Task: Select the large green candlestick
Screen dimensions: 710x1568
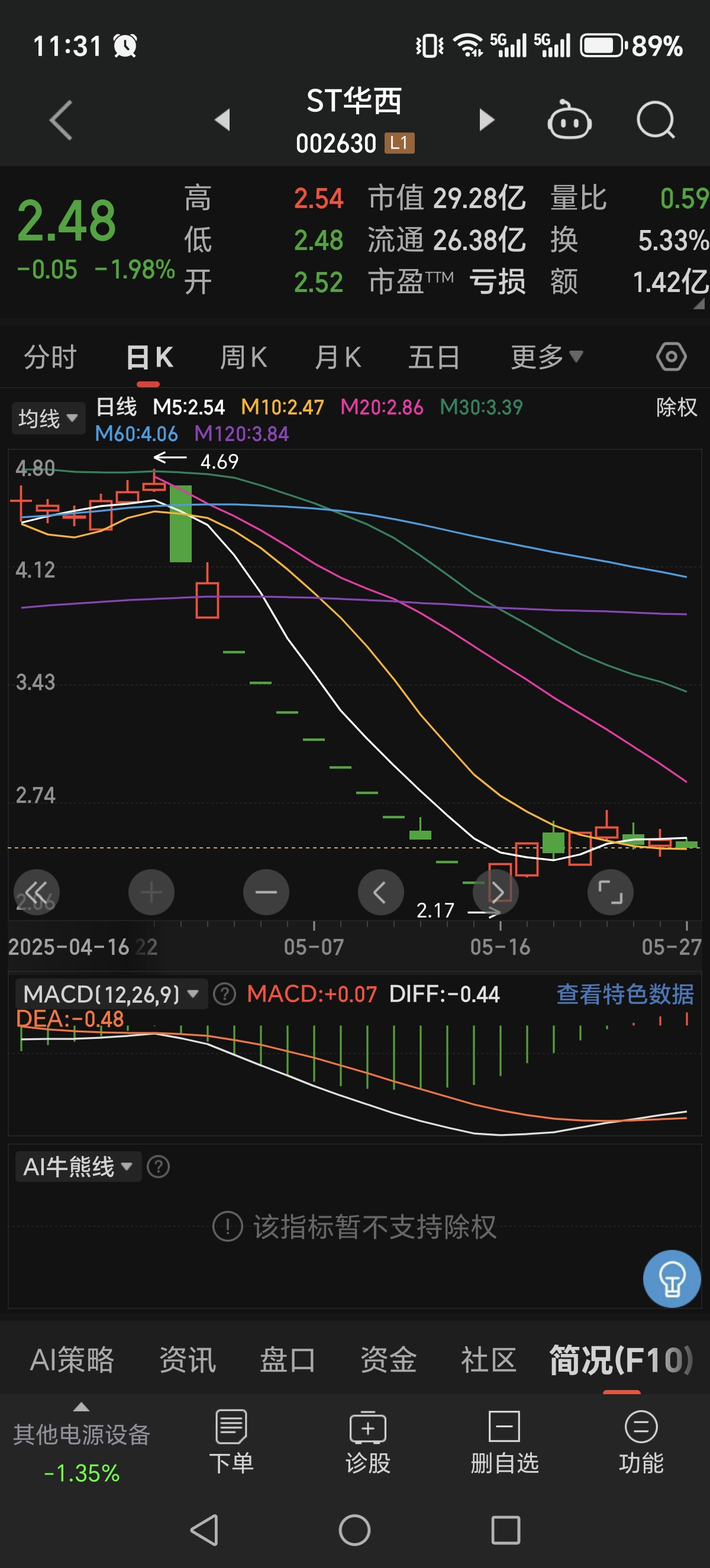Action: (180, 523)
